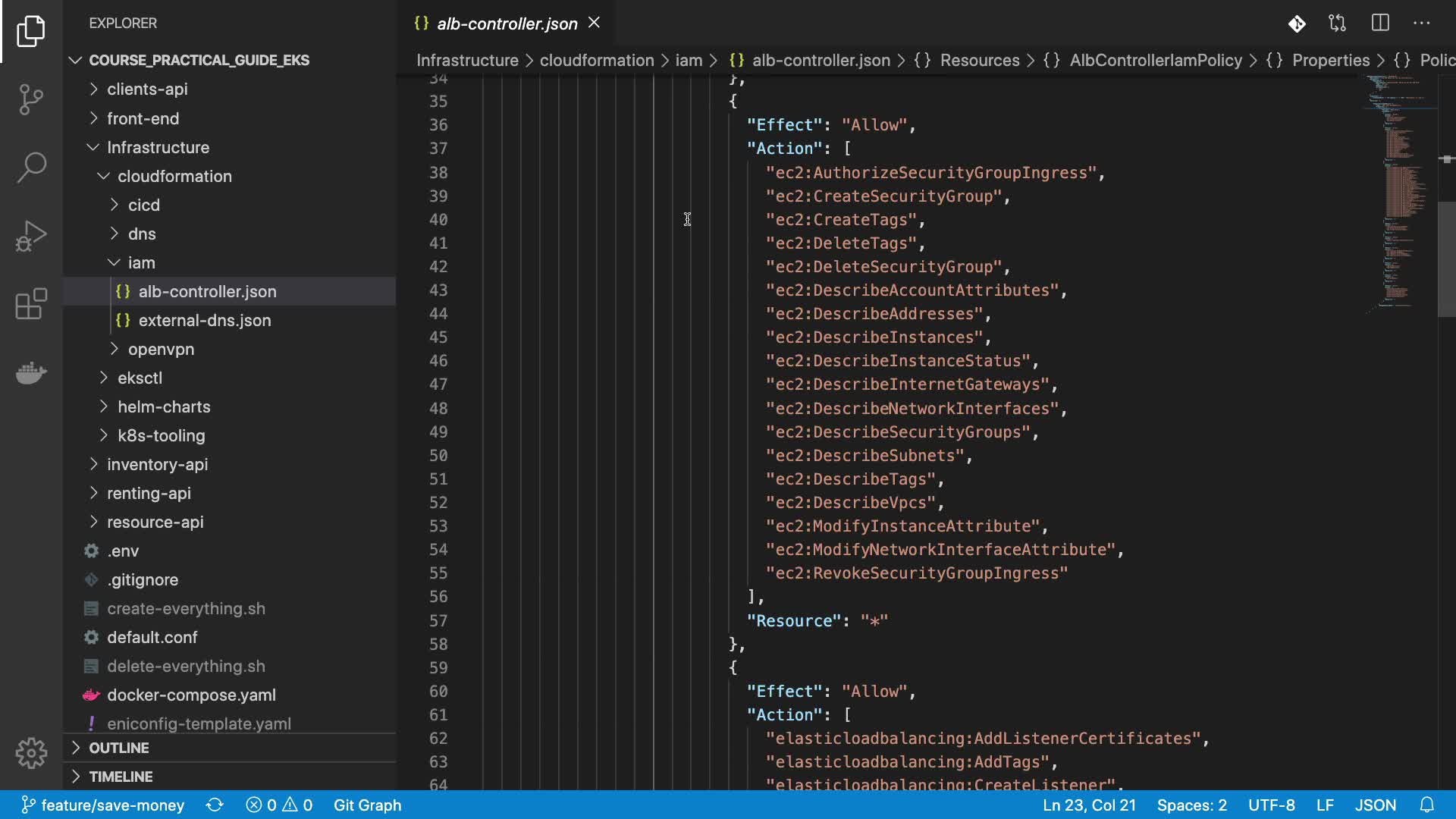Open Manage settings gear
The width and height of the screenshot is (1456, 819).
tap(31, 753)
